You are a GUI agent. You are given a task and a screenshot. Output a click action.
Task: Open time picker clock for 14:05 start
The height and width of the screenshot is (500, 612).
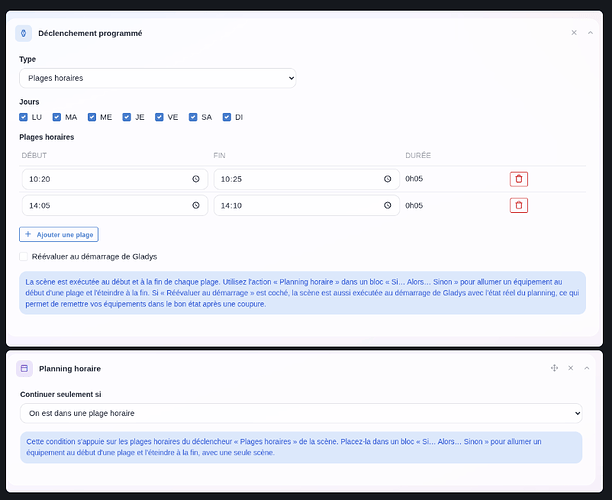coord(196,205)
